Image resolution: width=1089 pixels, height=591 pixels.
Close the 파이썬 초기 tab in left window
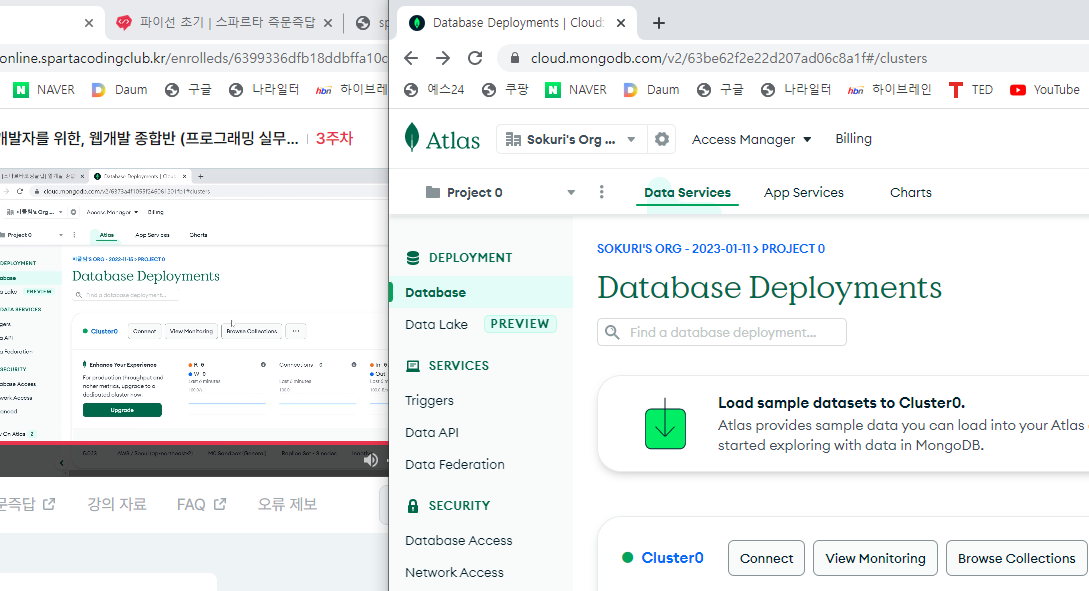(x=328, y=23)
